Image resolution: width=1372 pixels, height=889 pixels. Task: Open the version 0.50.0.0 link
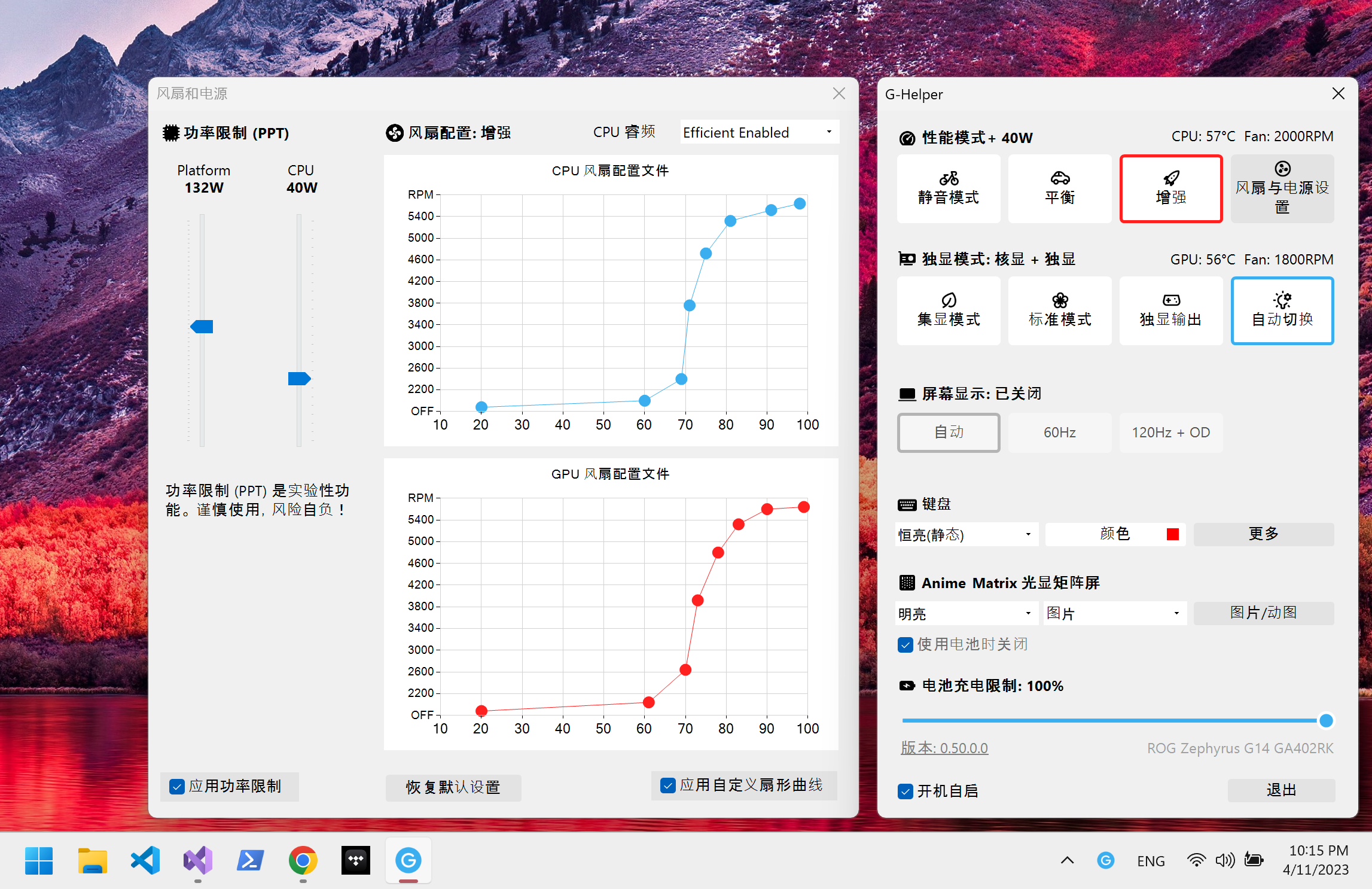coord(944,748)
